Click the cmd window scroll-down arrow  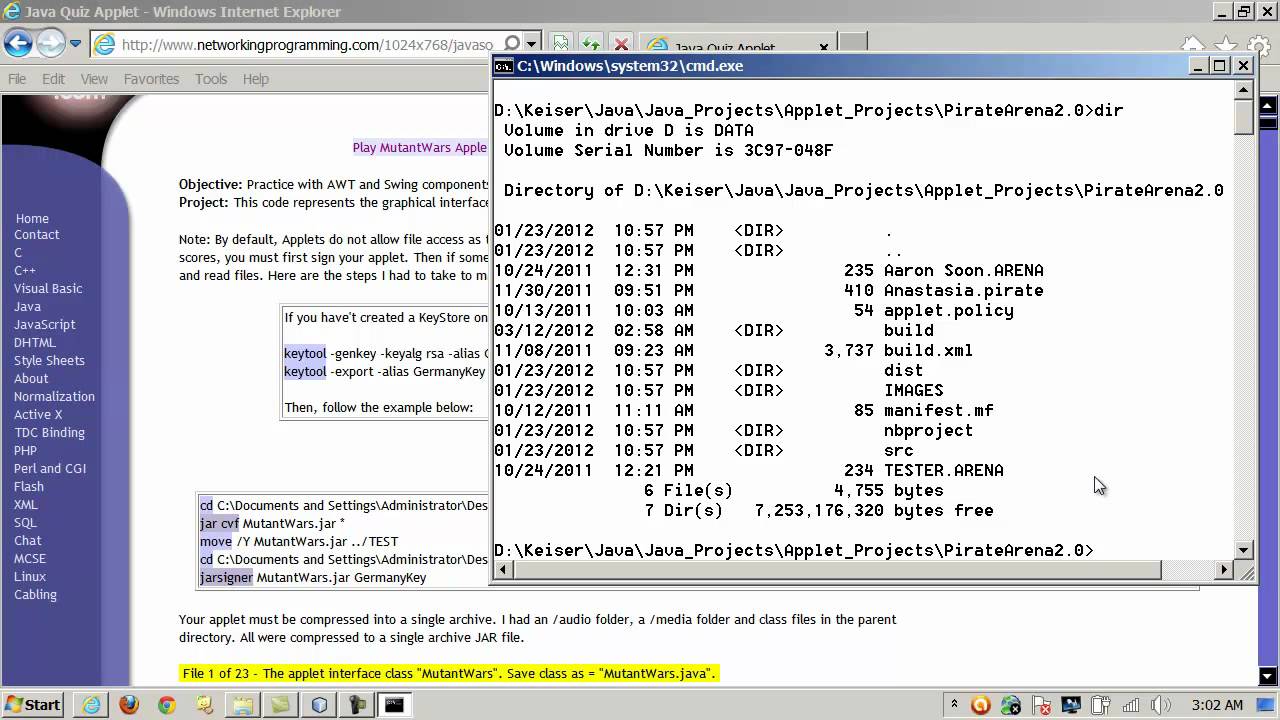1244,550
